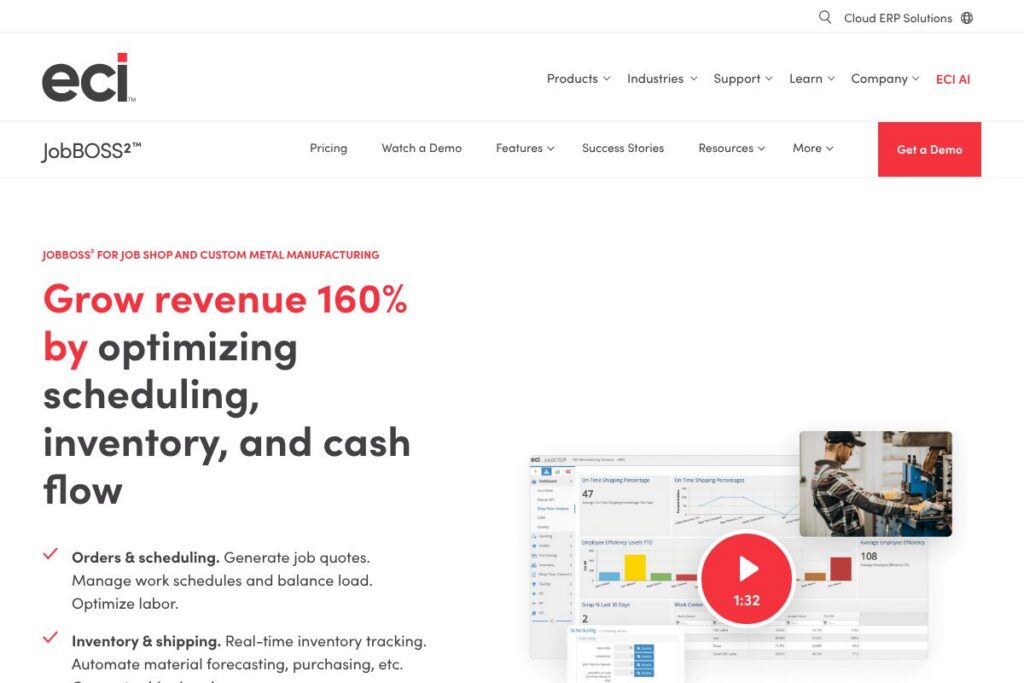Open the Support dropdown

(x=743, y=79)
